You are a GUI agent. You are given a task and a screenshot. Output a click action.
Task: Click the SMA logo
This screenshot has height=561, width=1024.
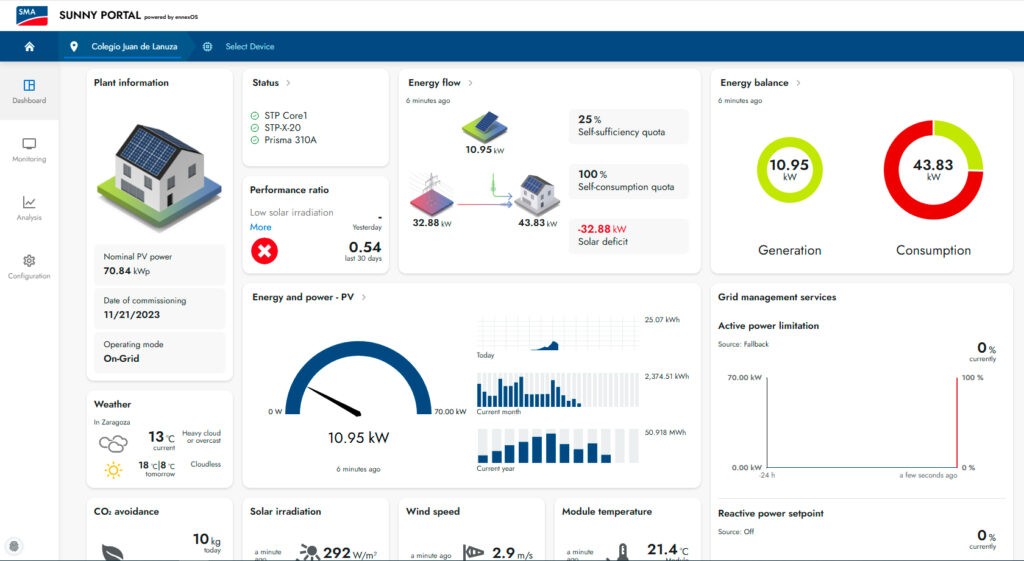32,15
